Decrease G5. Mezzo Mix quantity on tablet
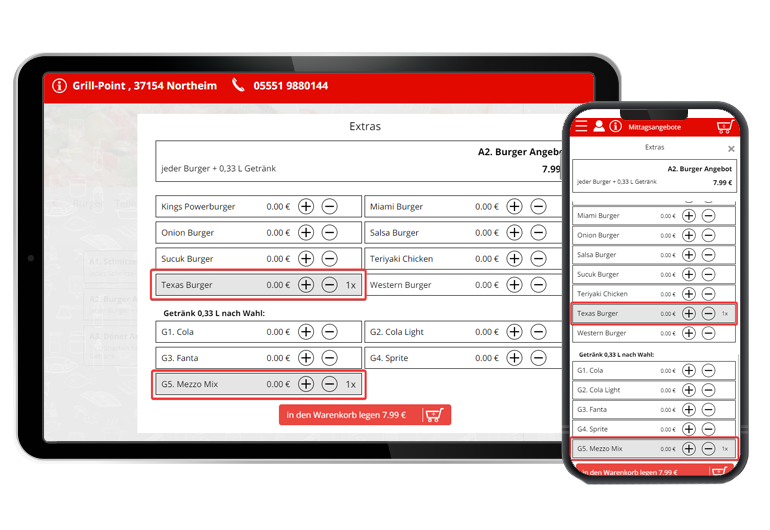770x530 pixels. point(330,384)
